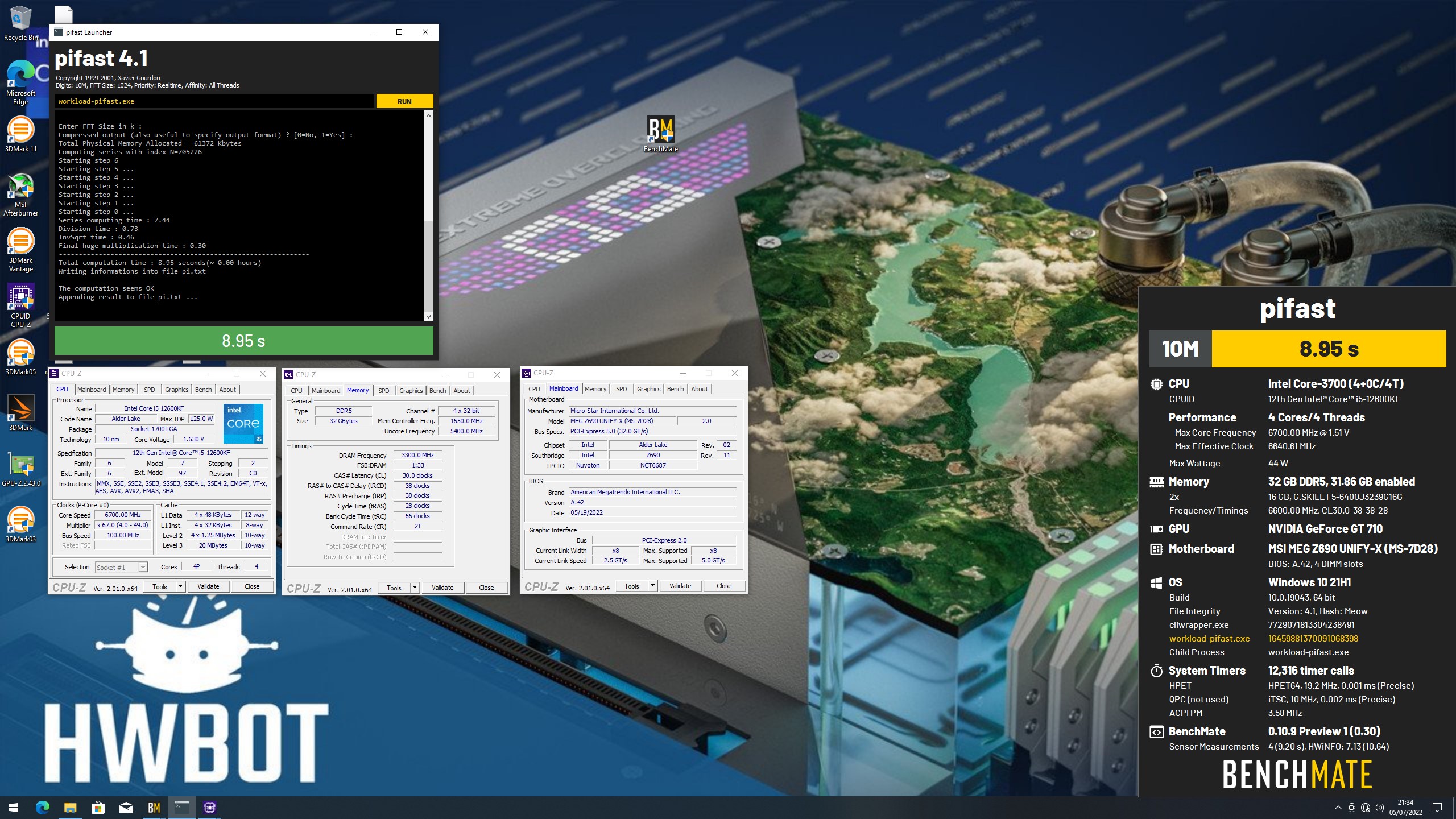Open the 3DMark Vantage desktop shortcut
The width and height of the screenshot is (1456, 819).
[20, 250]
